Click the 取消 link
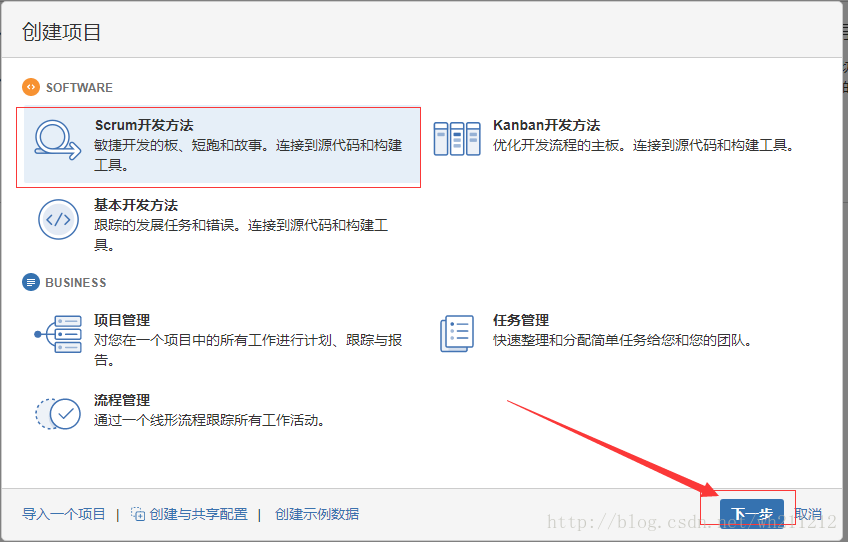Image resolution: width=848 pixels, height=542 pixels. tap(808, 514)
